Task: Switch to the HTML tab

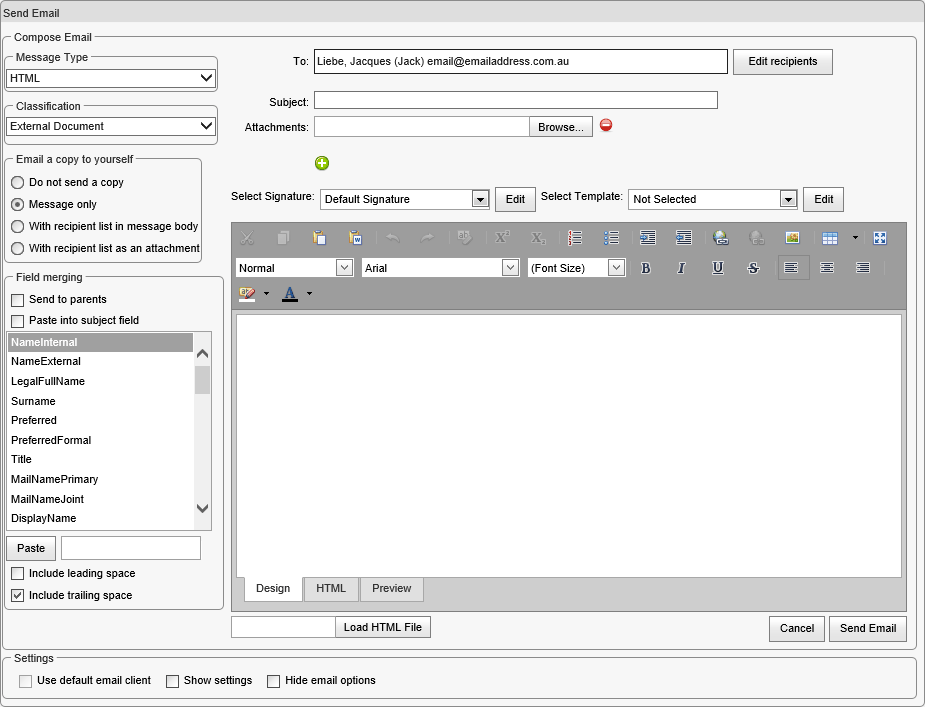Action: tap(331, 588)
